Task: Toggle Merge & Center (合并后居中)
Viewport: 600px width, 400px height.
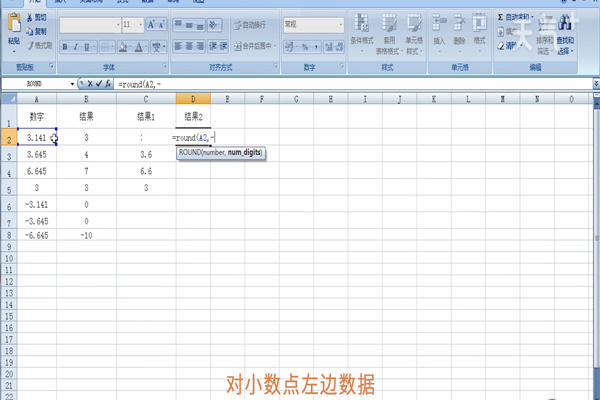Action: tap(253, 46)
